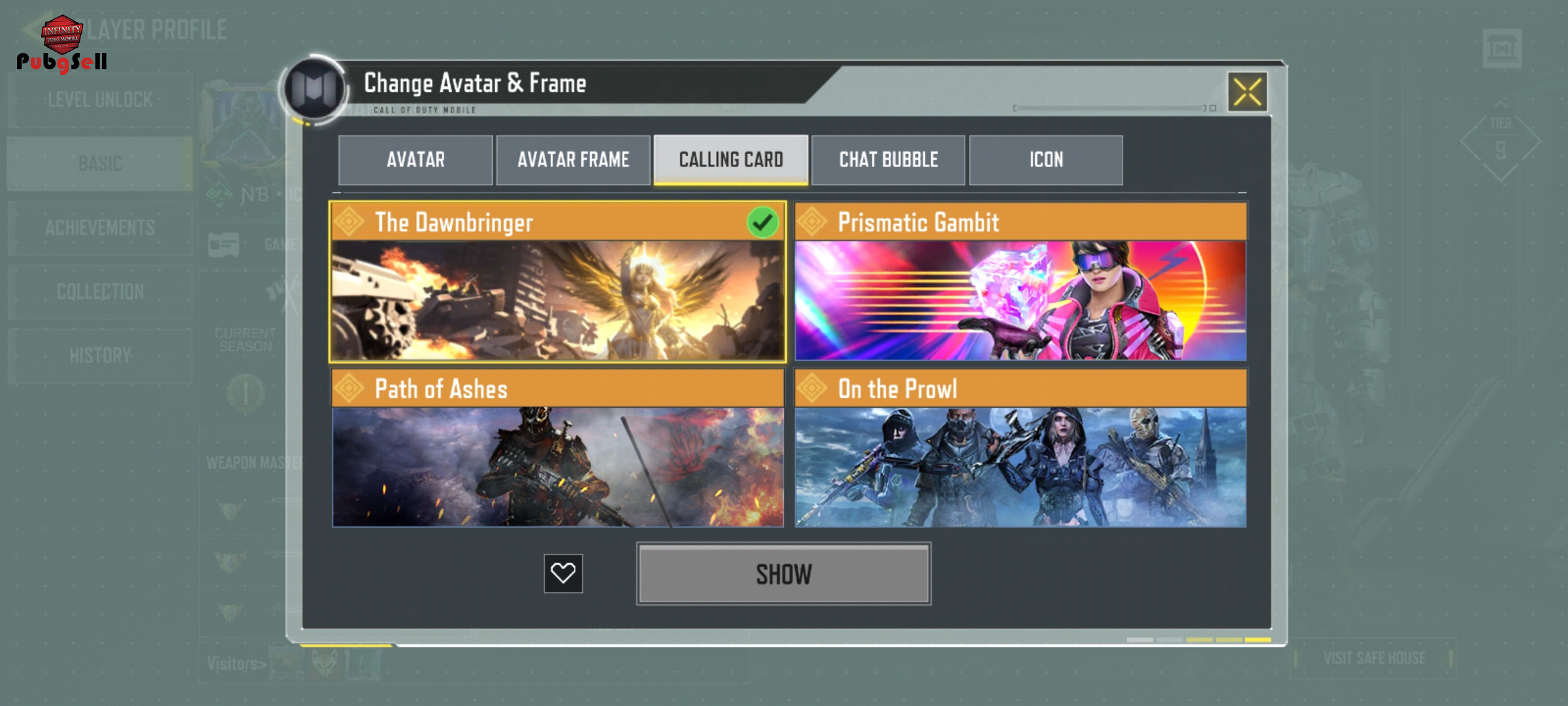Select the Calling Card tab
The width and height of the screenshot is (1568, 706).
point(731,160)
